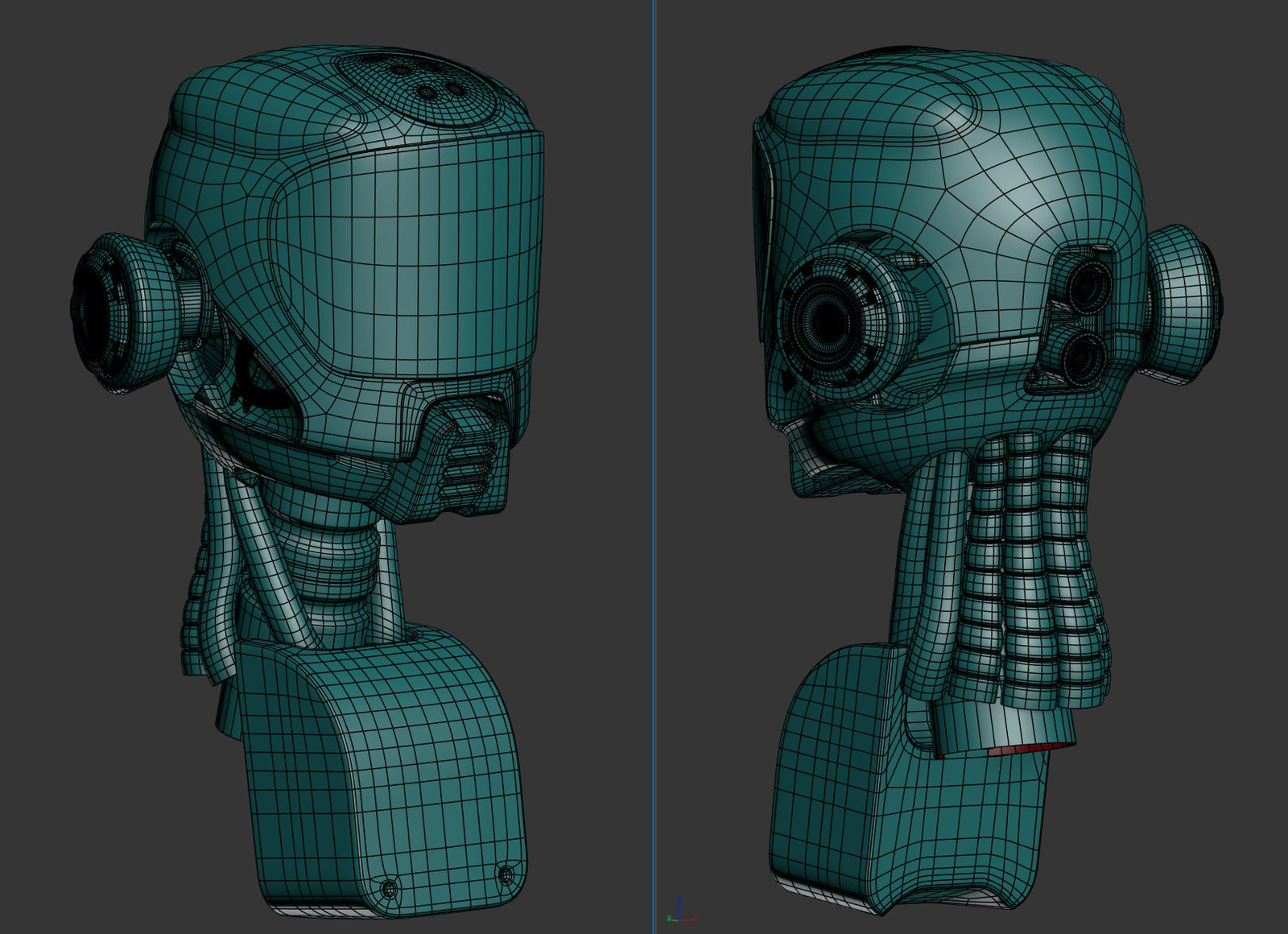The width and height of the screenshot is (1288, 934).
Task: Click the blue viewport divider line
Action: point(654,467)
